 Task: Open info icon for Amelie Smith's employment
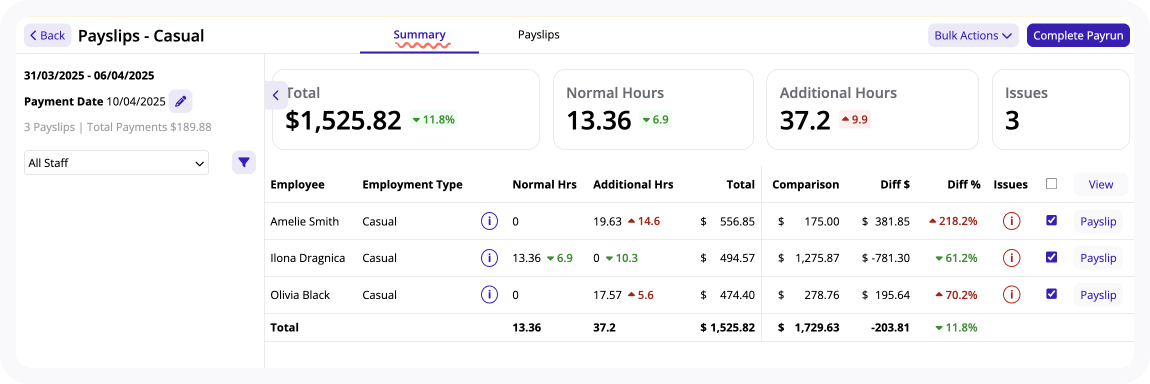(489, 221)
